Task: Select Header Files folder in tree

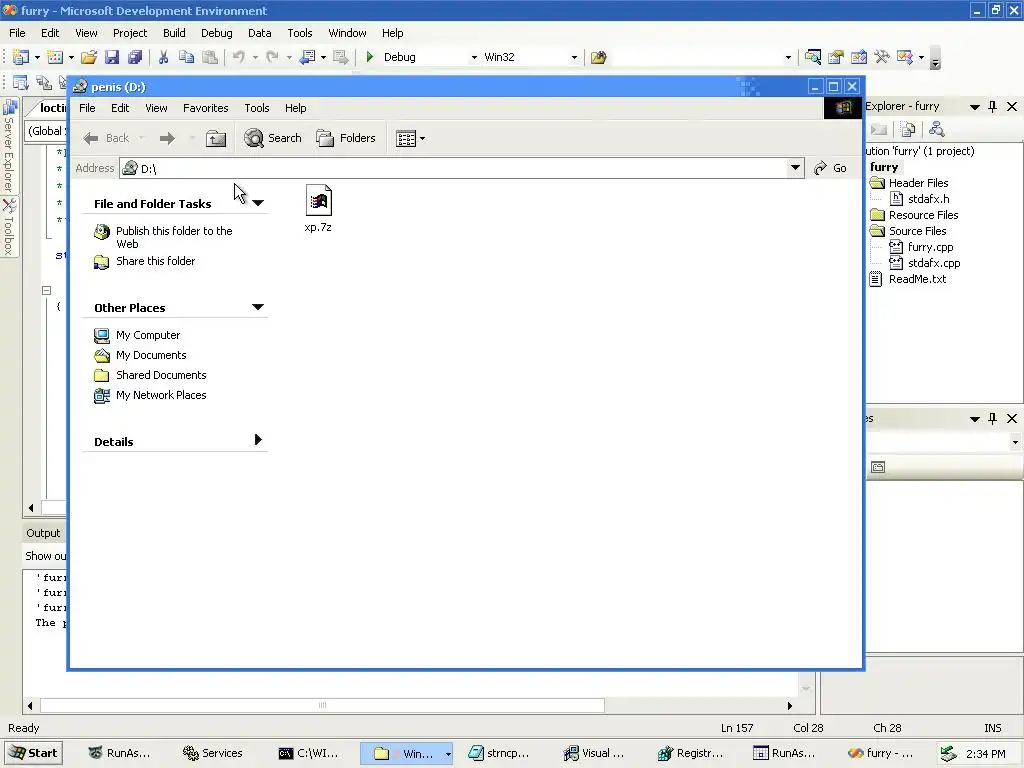Action: (x=910, y=183)
